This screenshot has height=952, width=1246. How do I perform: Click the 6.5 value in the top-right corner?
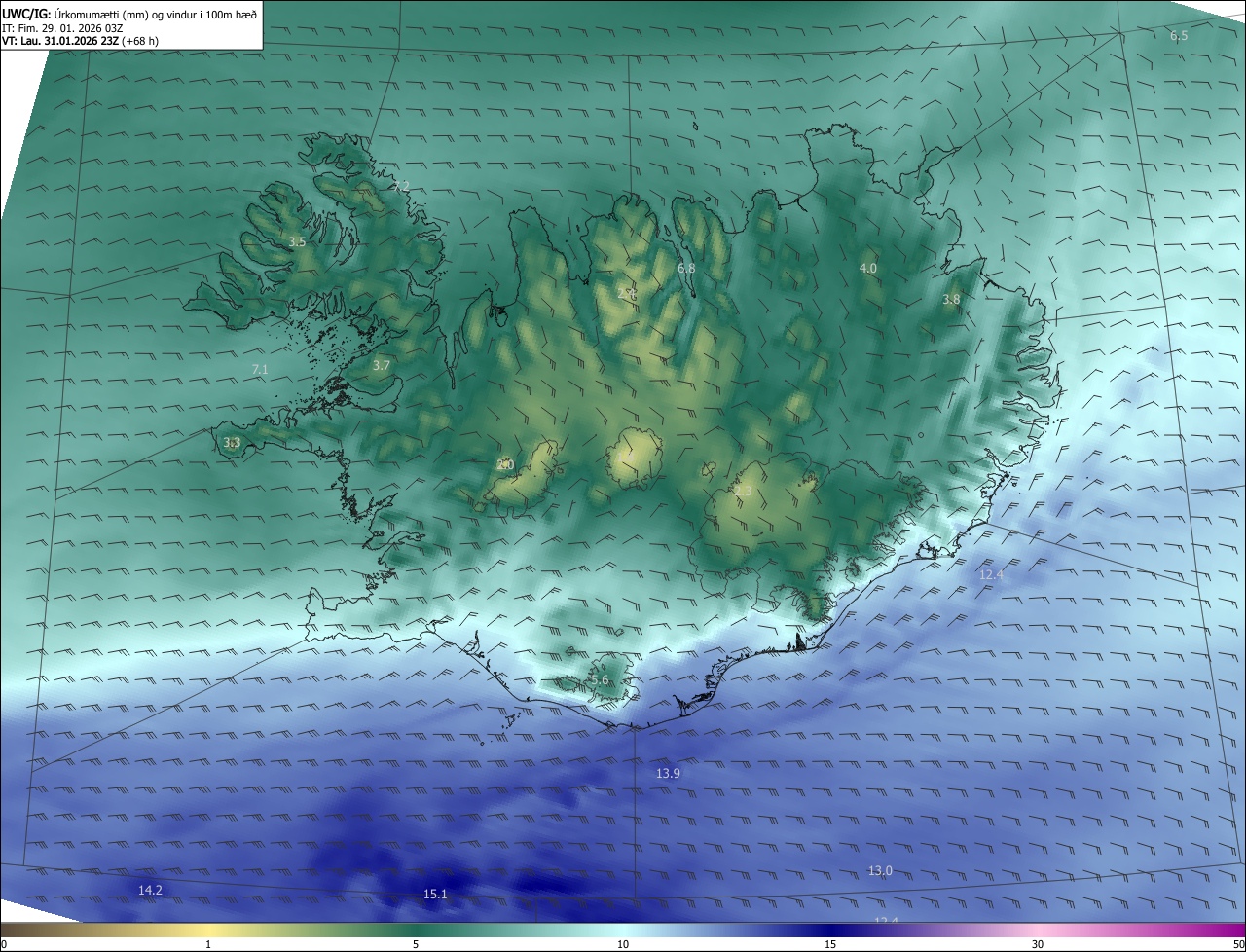point(1179,36)
